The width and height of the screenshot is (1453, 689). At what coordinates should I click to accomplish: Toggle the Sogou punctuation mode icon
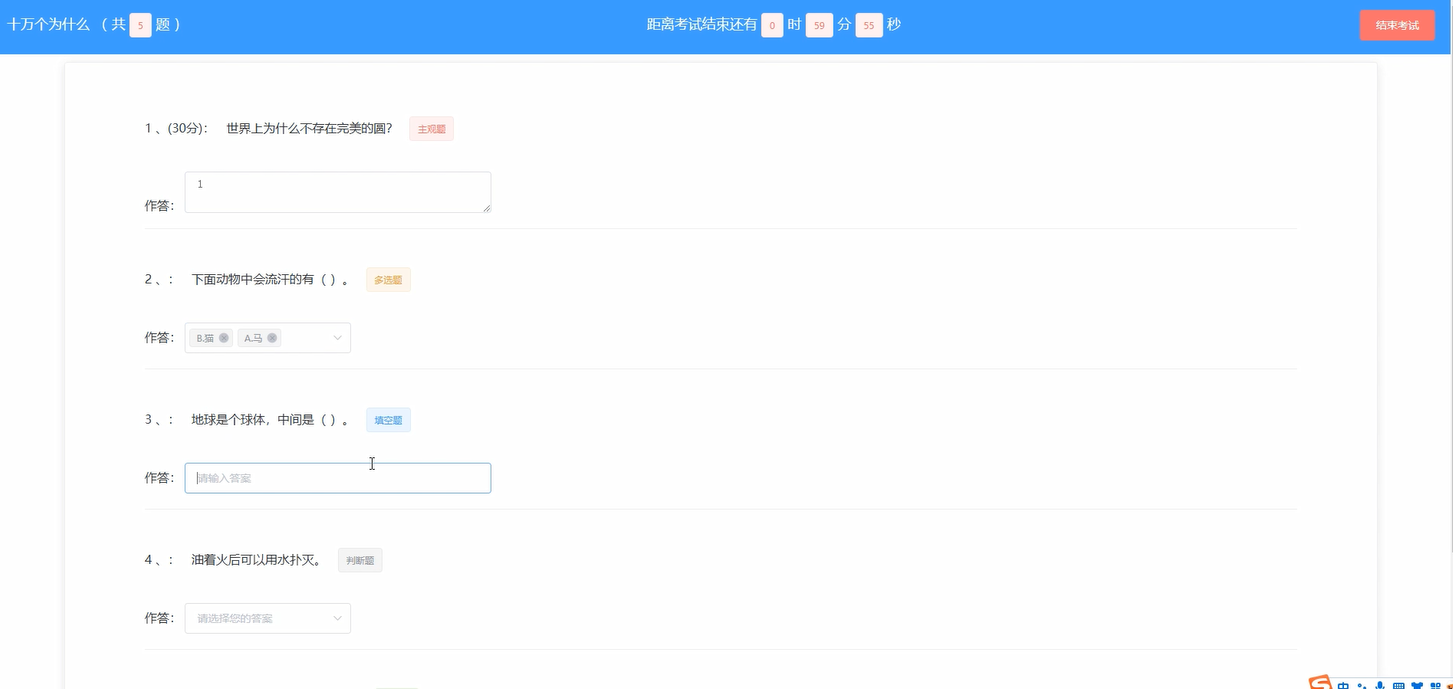pos(1361,685)
